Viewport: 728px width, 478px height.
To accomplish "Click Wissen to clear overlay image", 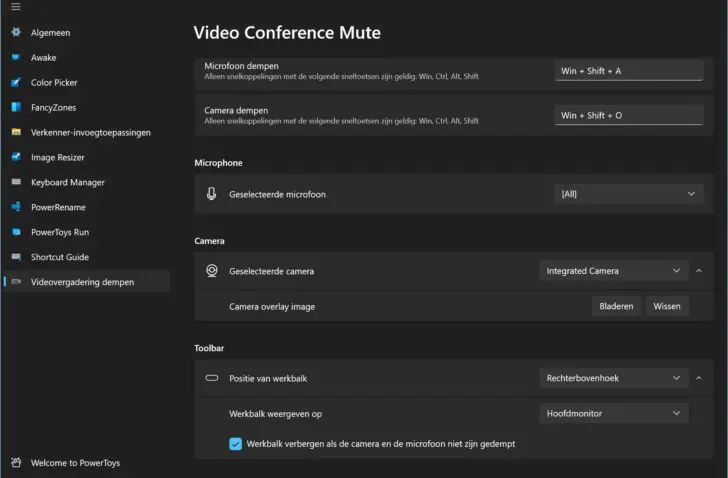I will point(667,306).
